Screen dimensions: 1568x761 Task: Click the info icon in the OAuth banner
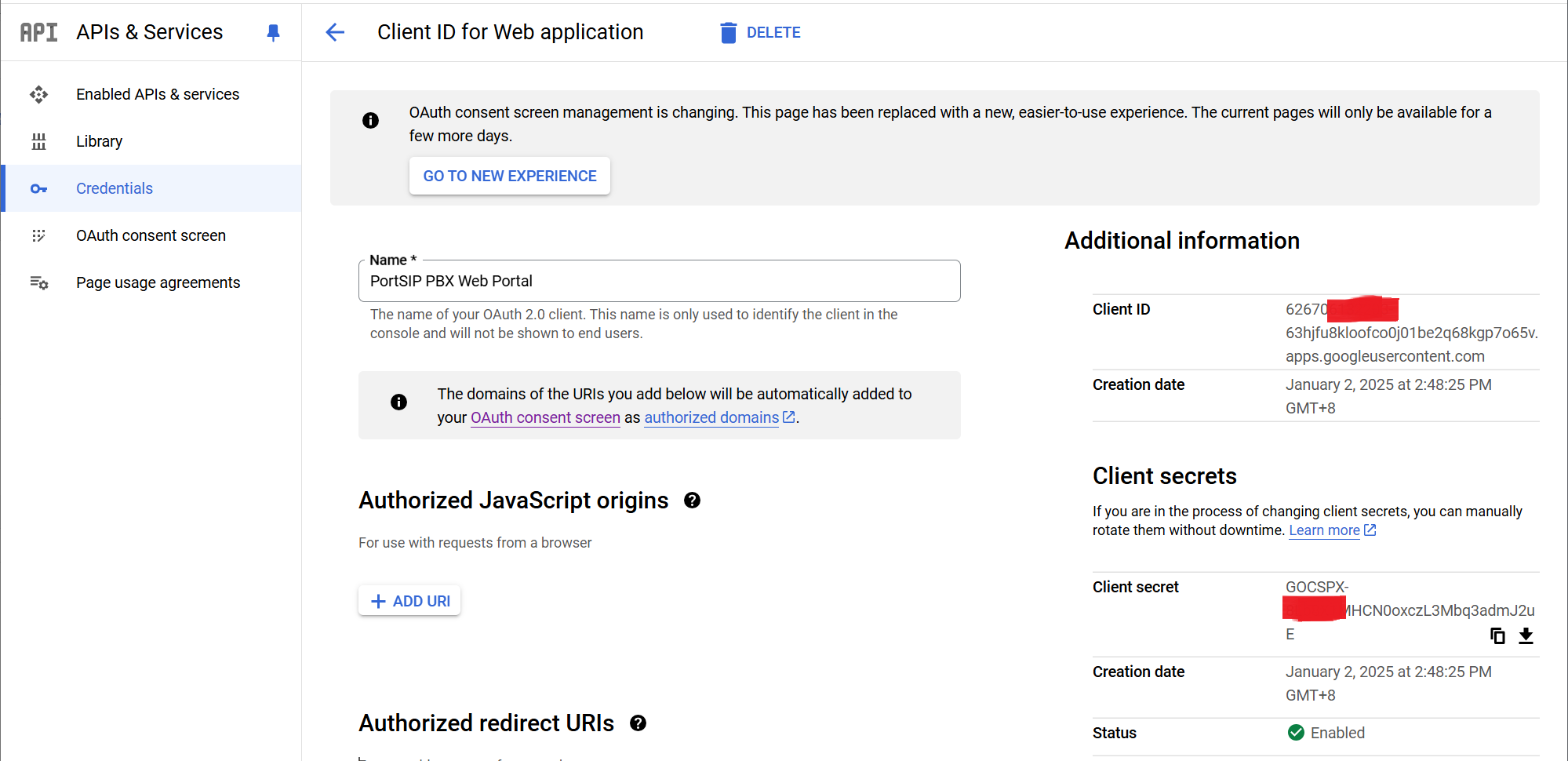click(x=370, y=120)
